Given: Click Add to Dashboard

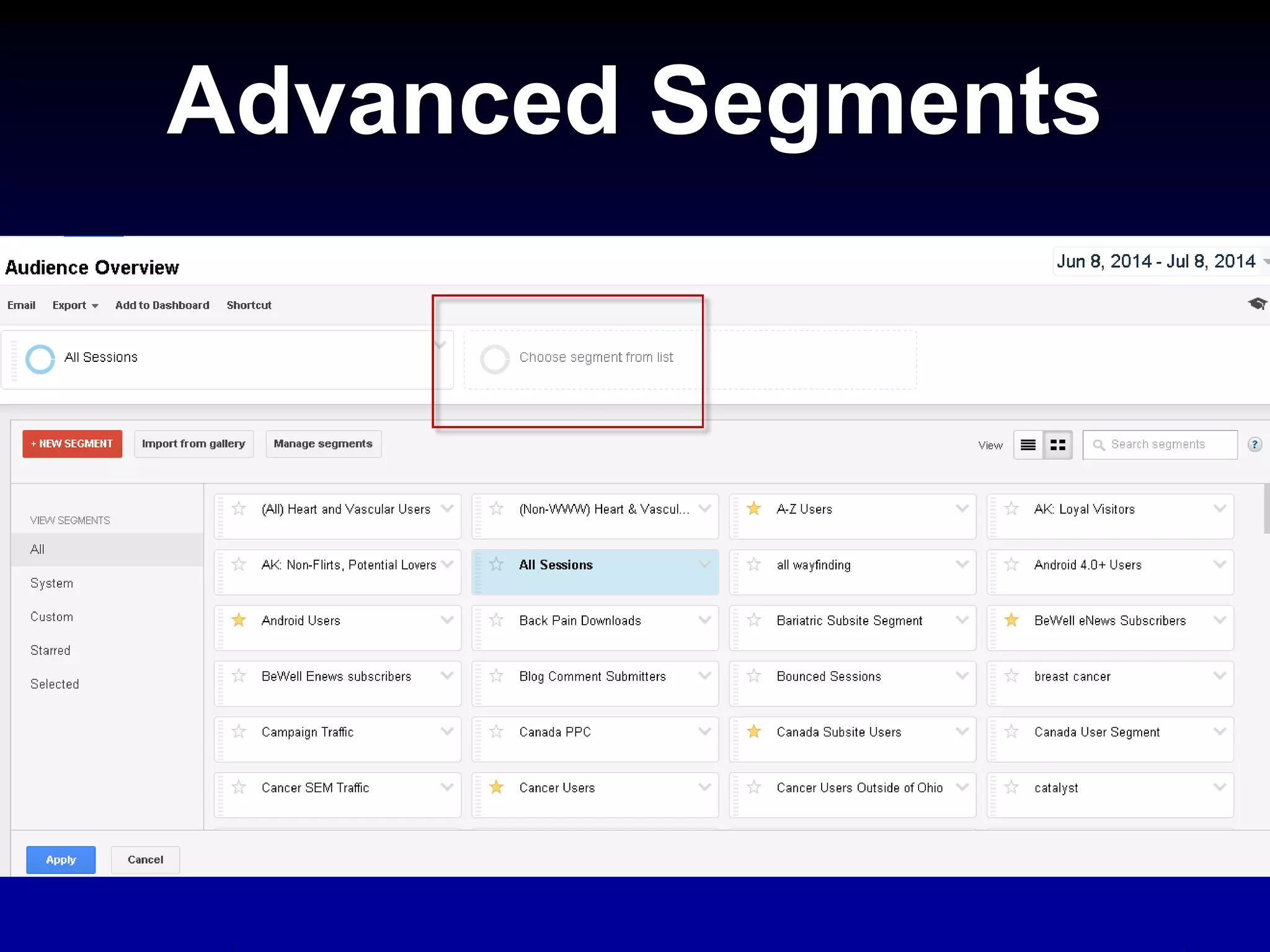Looking at the screenshot, I should [x=162, y=305].
